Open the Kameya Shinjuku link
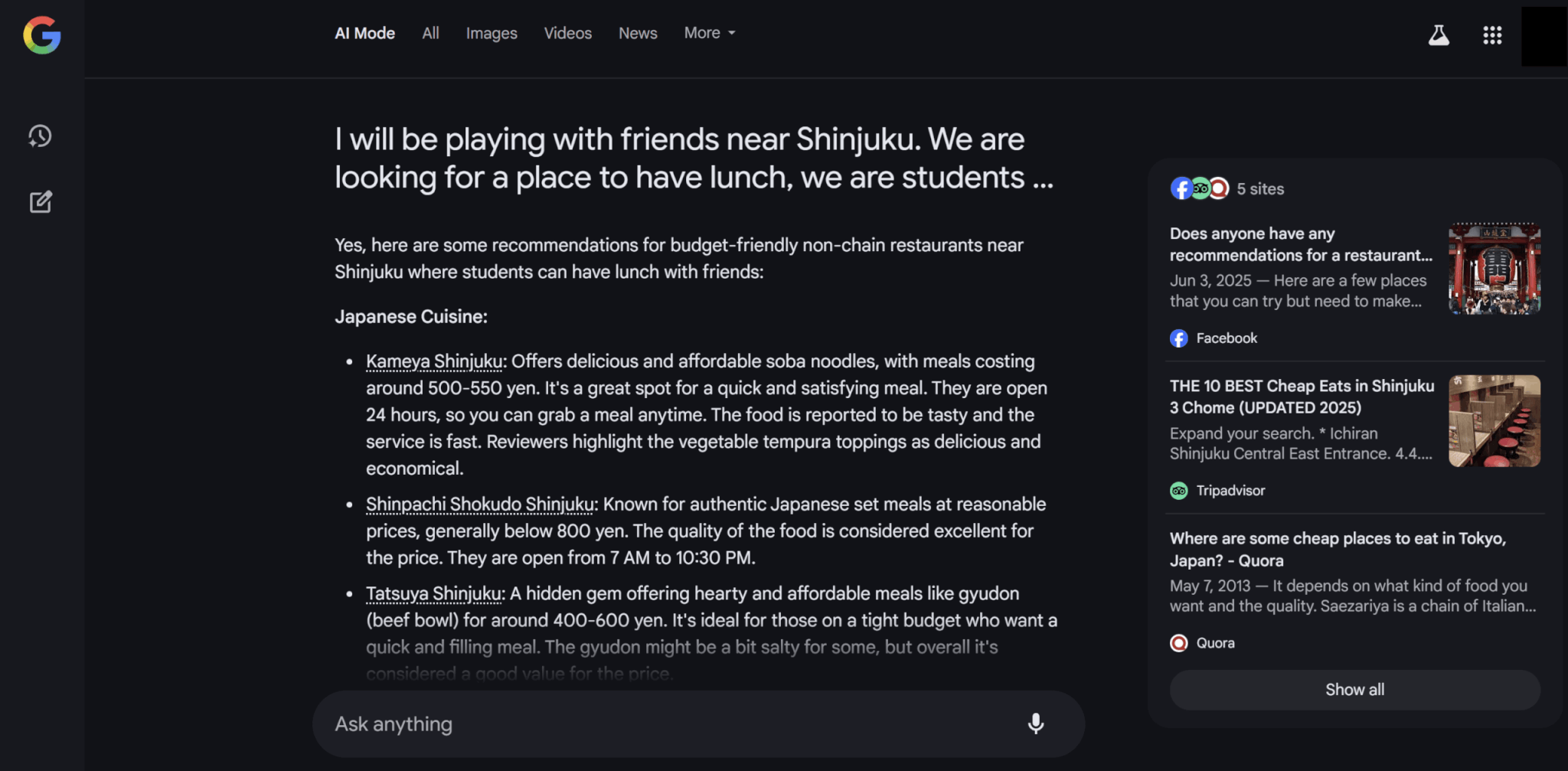 [x=434, y=361]
